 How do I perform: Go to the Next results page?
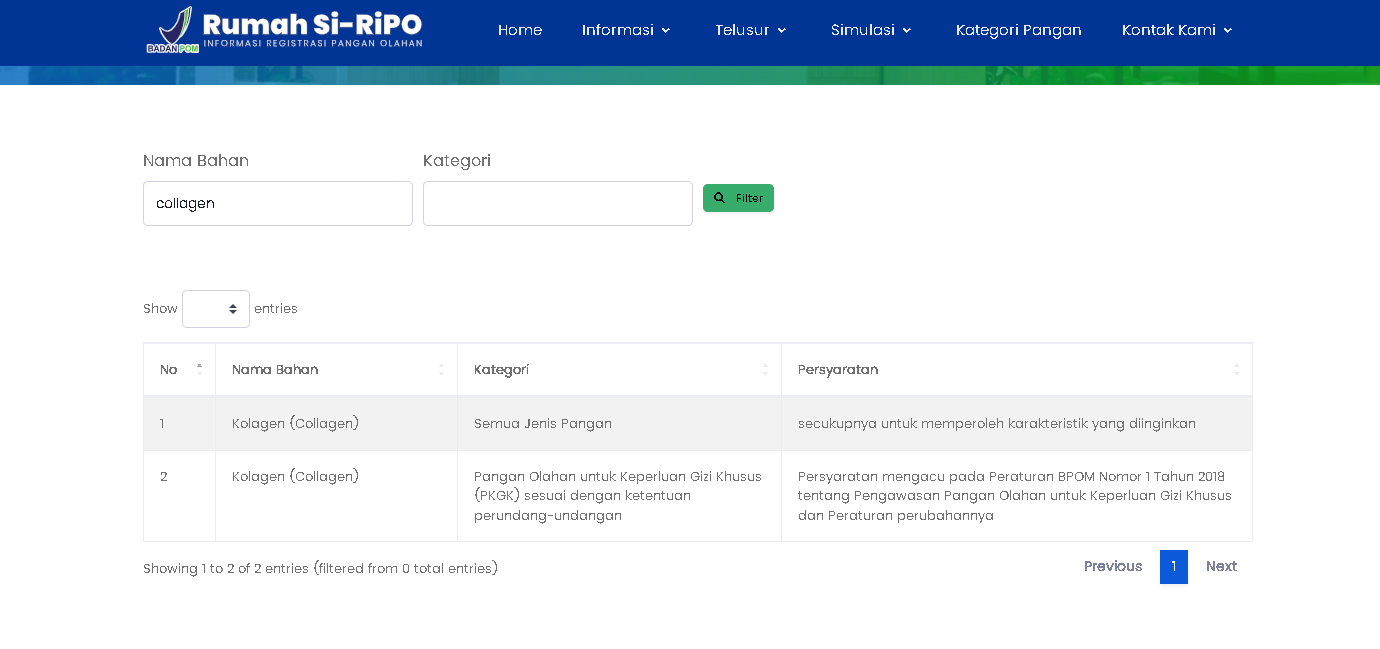click(1221, 566)
